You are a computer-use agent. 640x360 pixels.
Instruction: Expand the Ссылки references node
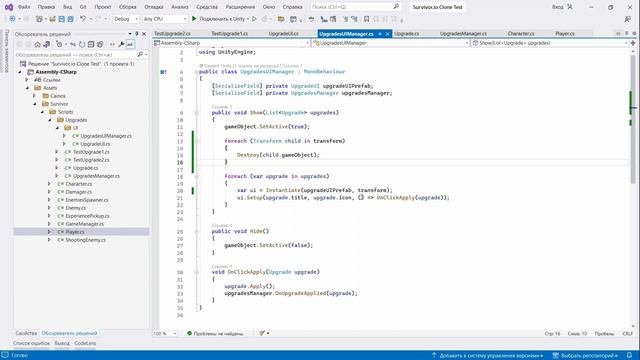(27, 80)
